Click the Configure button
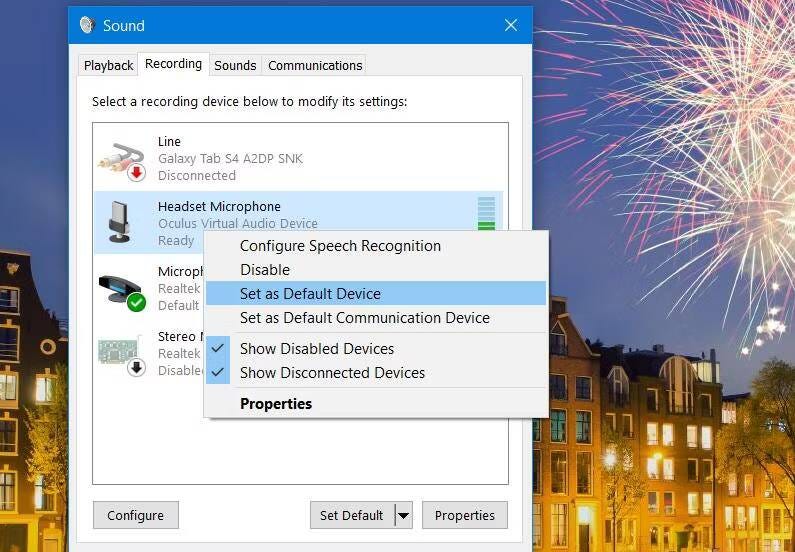This screenshot has width=795, height=552. click(x=135, y=515)
